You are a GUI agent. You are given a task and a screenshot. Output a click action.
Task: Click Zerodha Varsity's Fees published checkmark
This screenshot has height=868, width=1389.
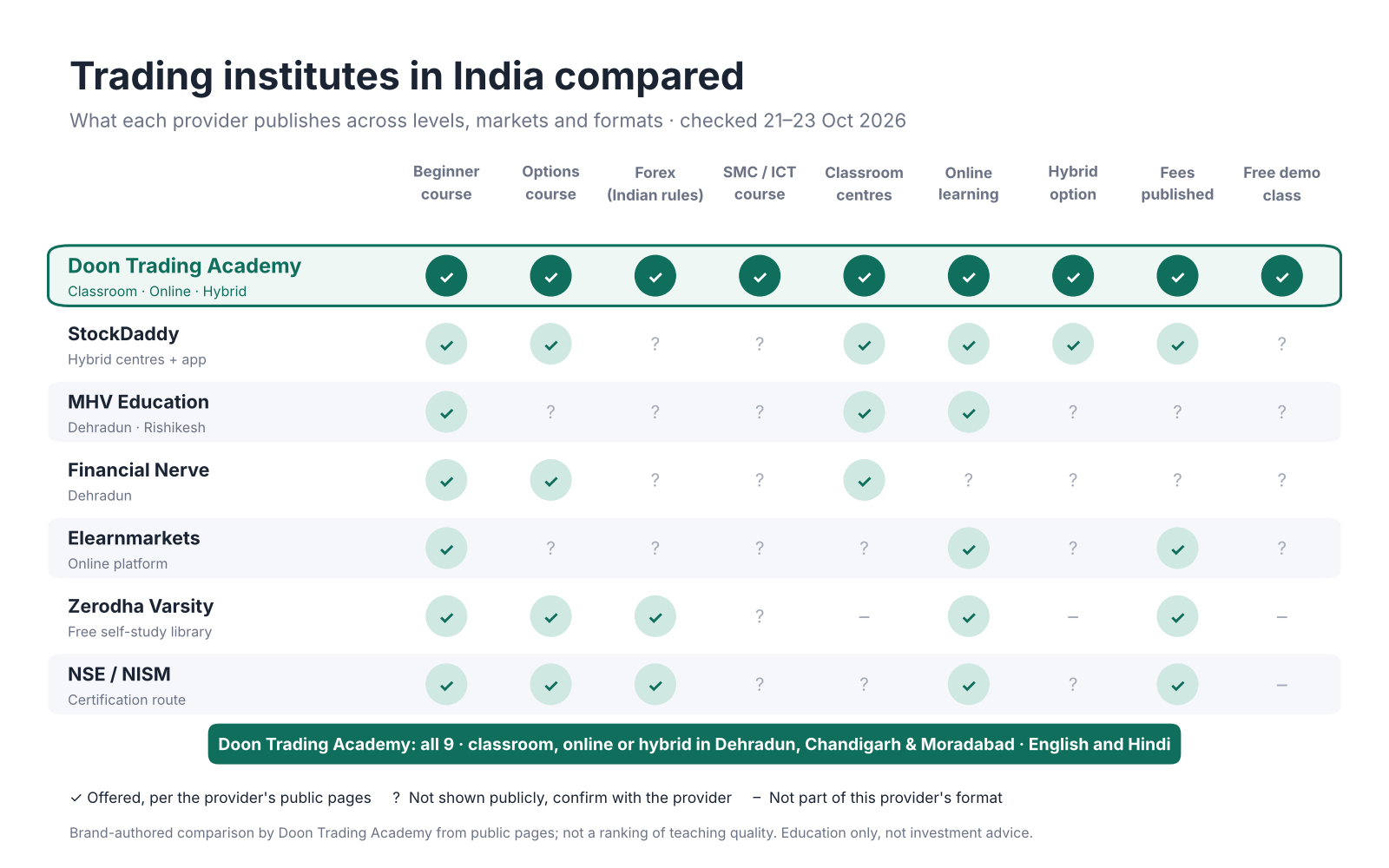[1177, 616]
